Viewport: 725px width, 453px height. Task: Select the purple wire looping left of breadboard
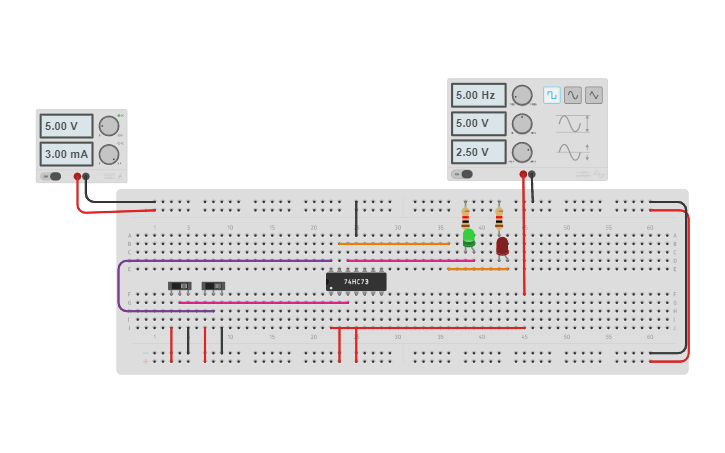pos(119,285)
